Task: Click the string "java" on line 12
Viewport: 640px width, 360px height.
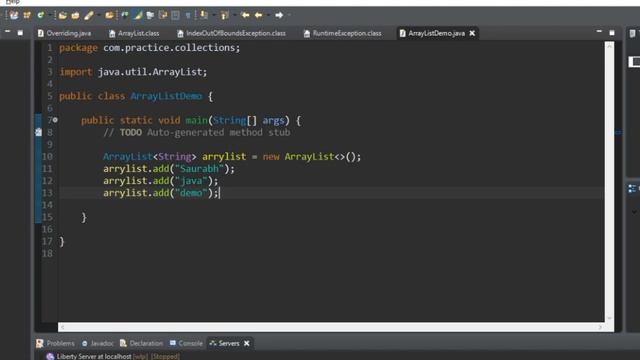Action: pyautogui.click(x=191, y=180)
